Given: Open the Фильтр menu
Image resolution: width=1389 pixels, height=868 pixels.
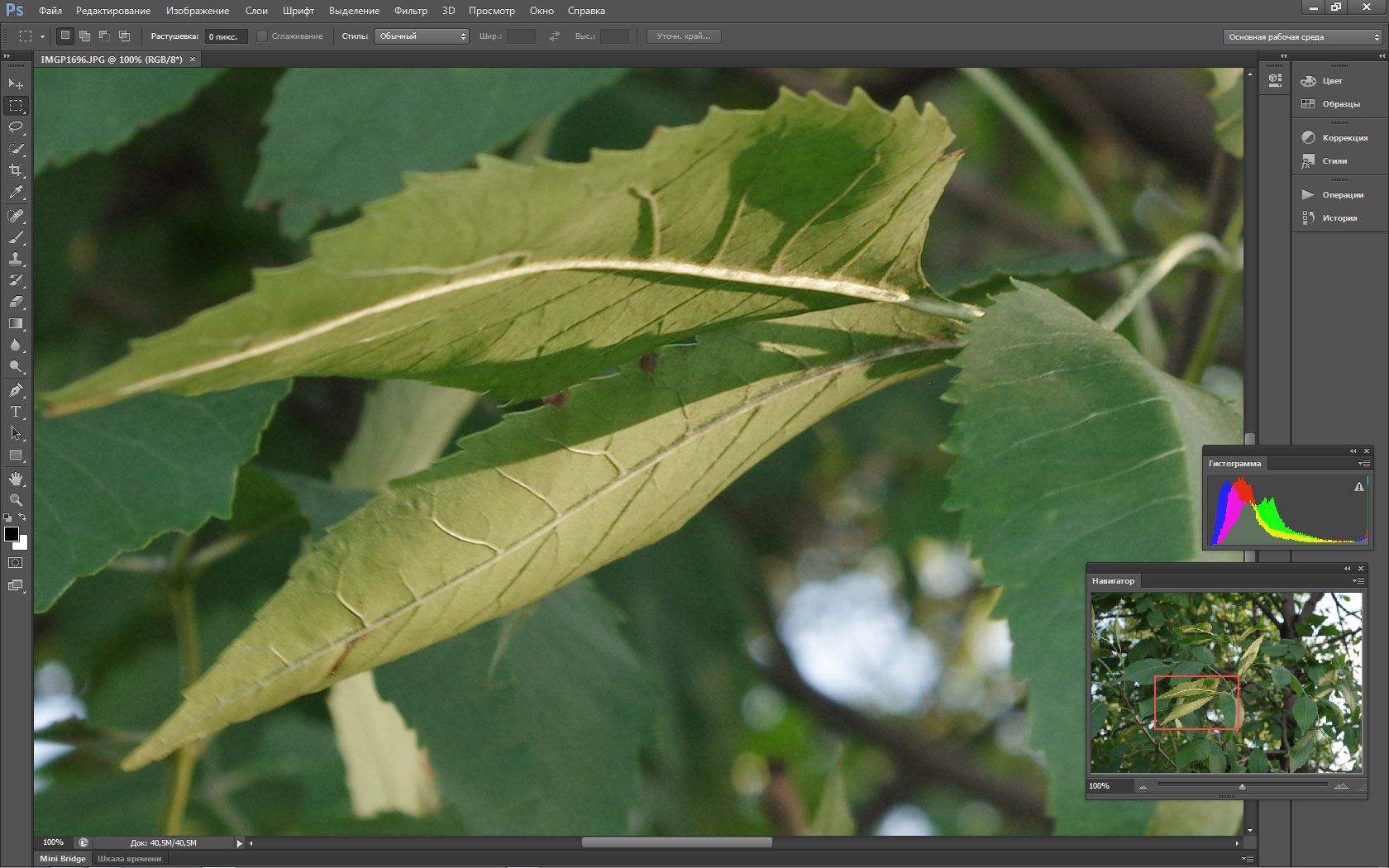Looking at the screenshot, I should (410, 11).
